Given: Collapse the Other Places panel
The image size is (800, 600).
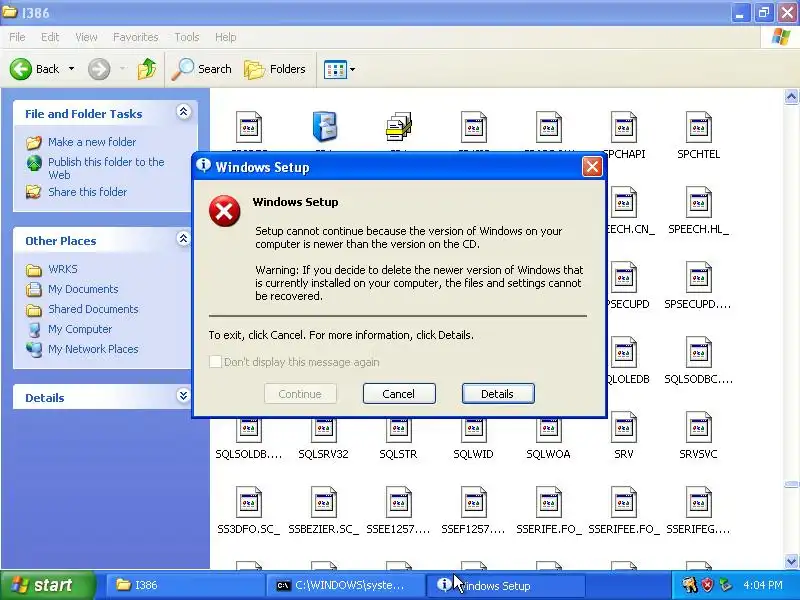Looking at the screenshot, I should [x=183, y=238].
